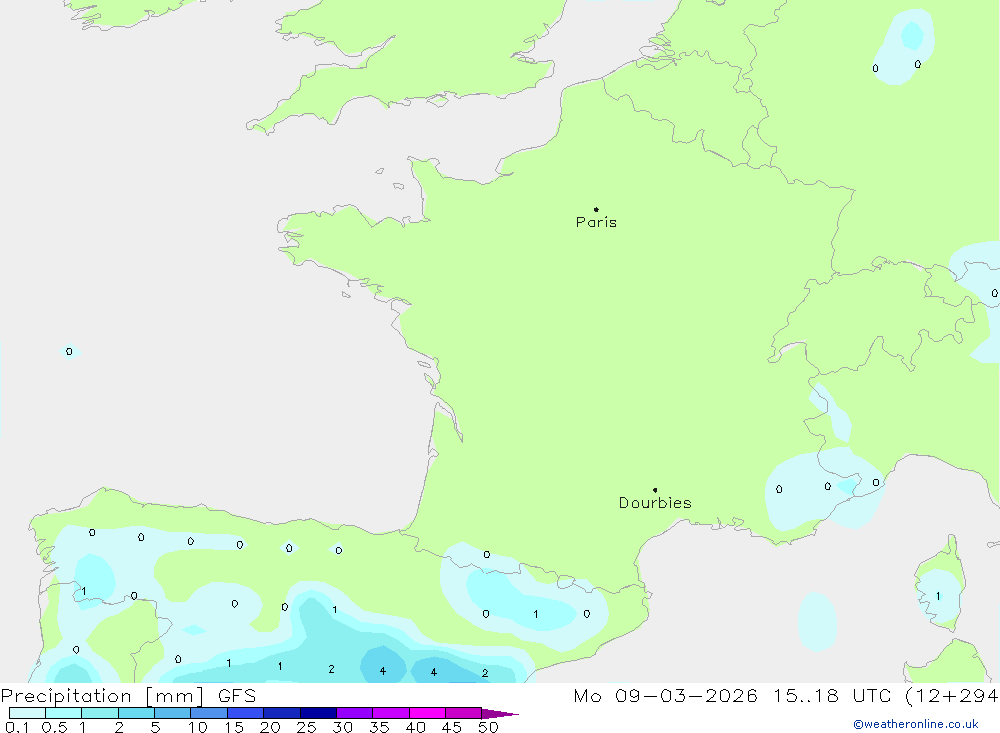Click the 'GFS' model label

coord(237,696)
